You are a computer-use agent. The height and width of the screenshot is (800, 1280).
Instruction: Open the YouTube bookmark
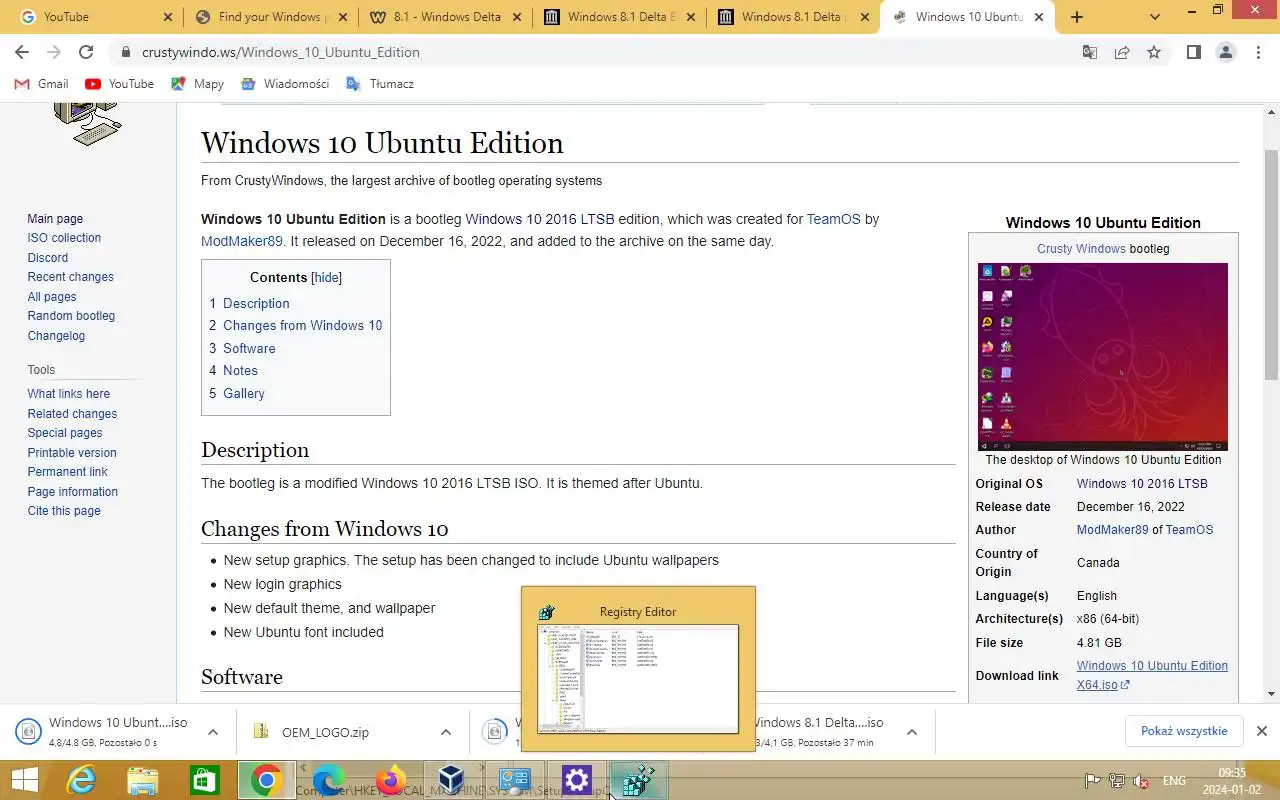[120, 84]
